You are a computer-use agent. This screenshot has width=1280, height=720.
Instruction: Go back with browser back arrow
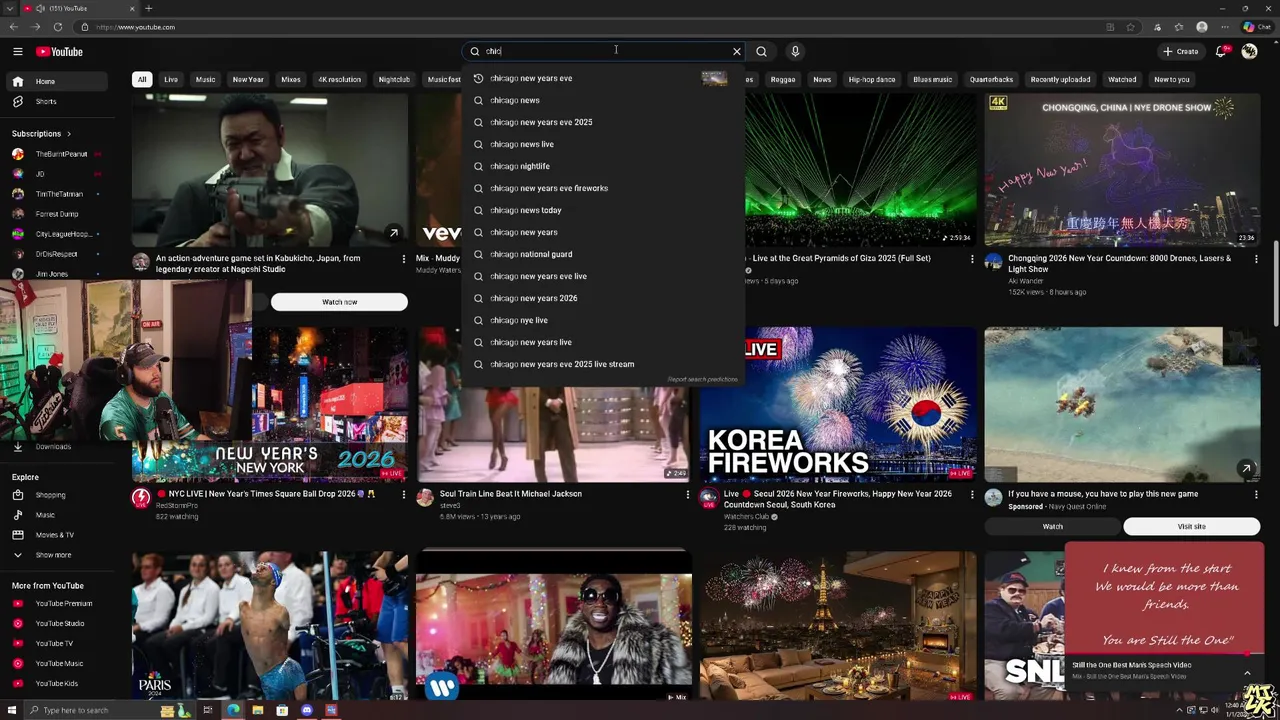14,27
